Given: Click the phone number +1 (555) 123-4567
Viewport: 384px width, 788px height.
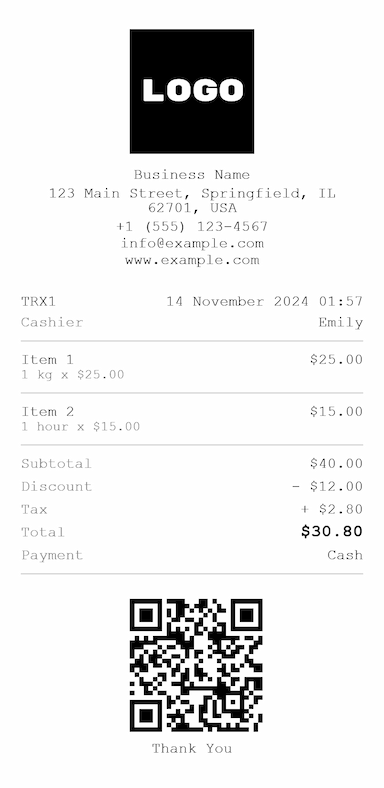Looking at the screenshot, I should (x=192, y=227).
